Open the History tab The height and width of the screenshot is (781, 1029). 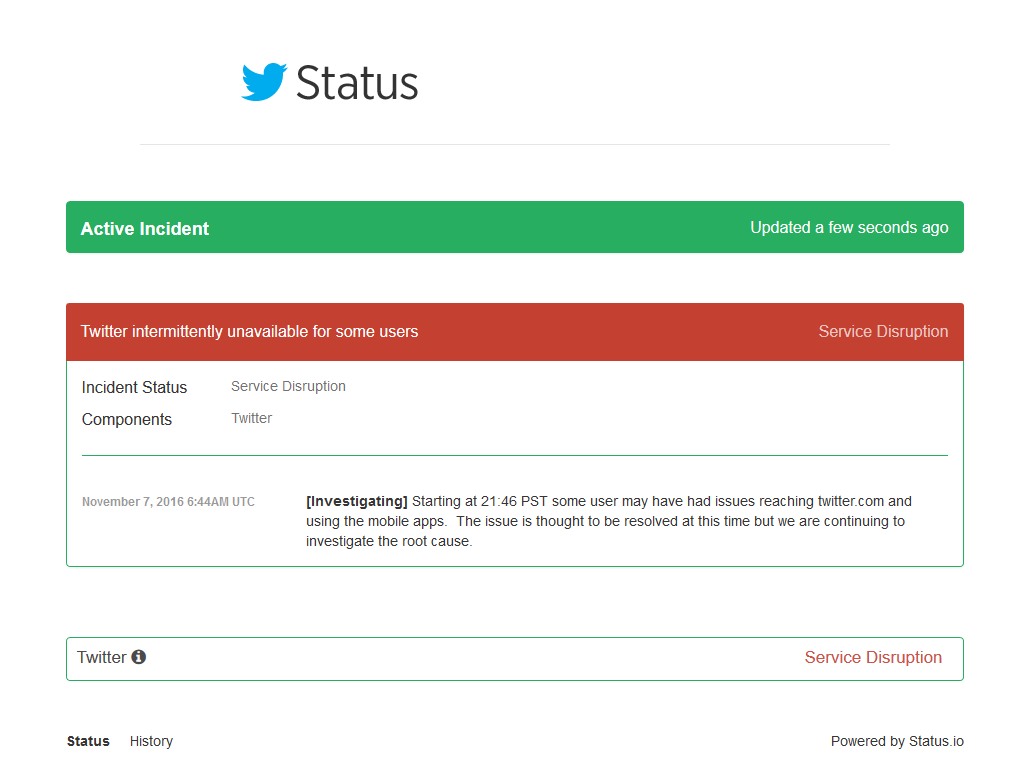151,741
